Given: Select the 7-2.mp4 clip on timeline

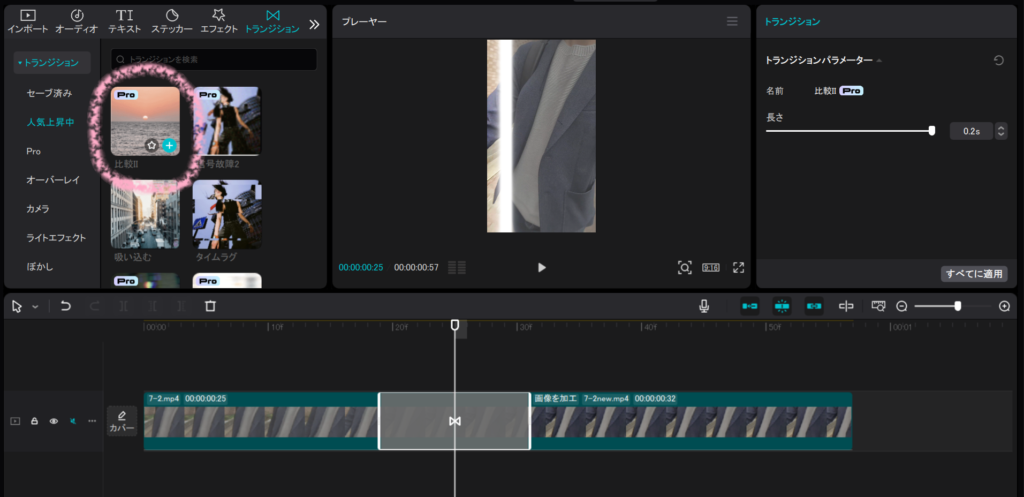Looking at the screenshot, I should (x=261, y=421).
